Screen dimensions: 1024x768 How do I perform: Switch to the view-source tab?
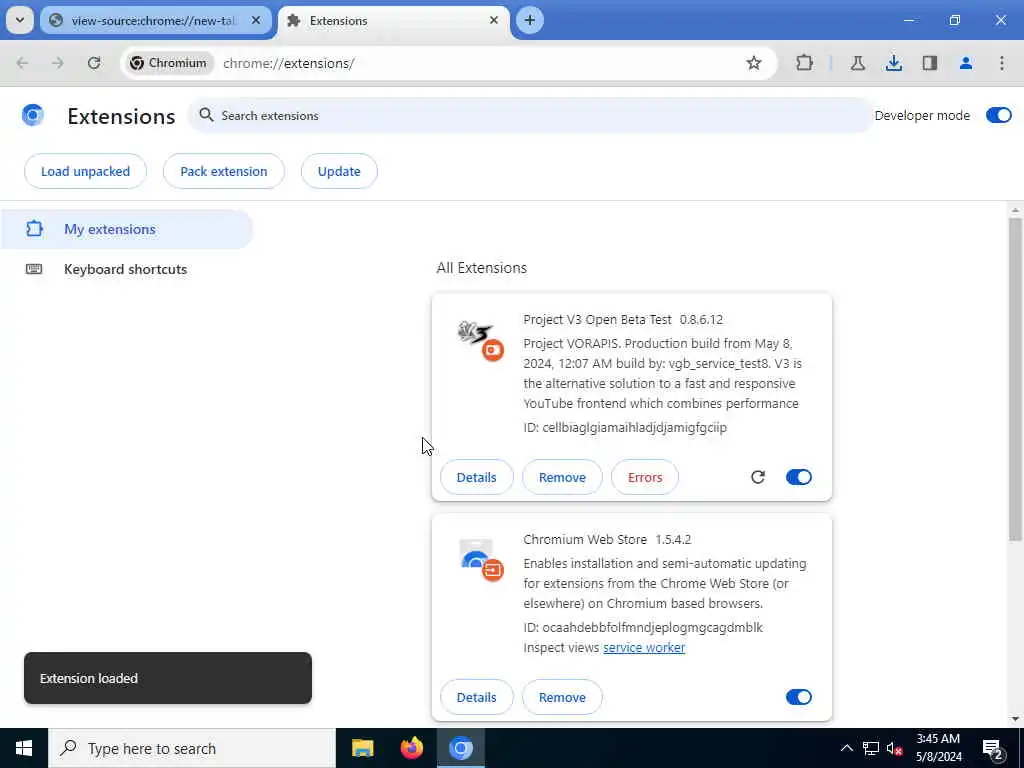point(153,21)
